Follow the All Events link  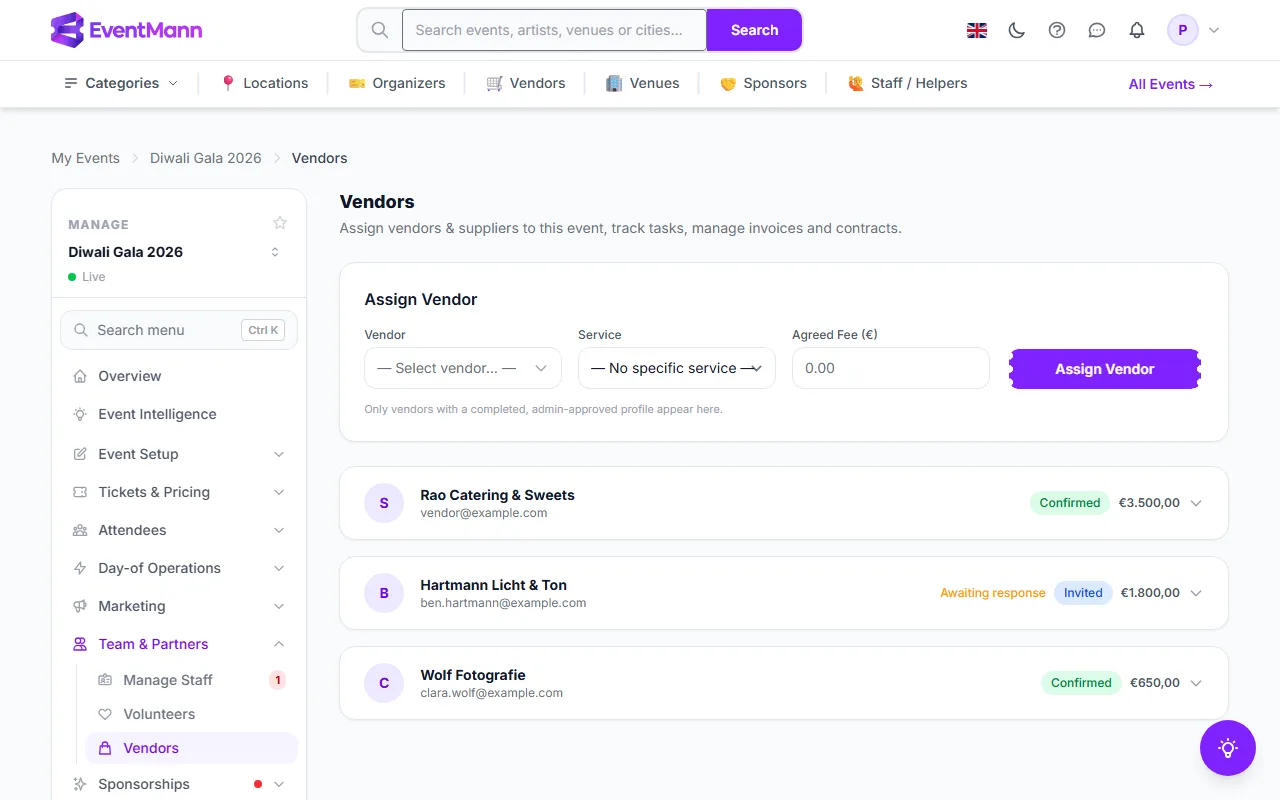tap(1171, 84)
